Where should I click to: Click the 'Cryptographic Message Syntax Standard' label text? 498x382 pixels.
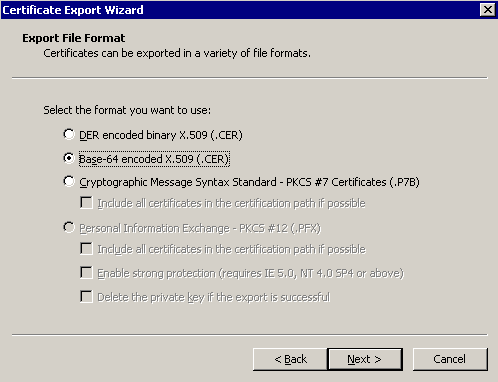point(178,182)
